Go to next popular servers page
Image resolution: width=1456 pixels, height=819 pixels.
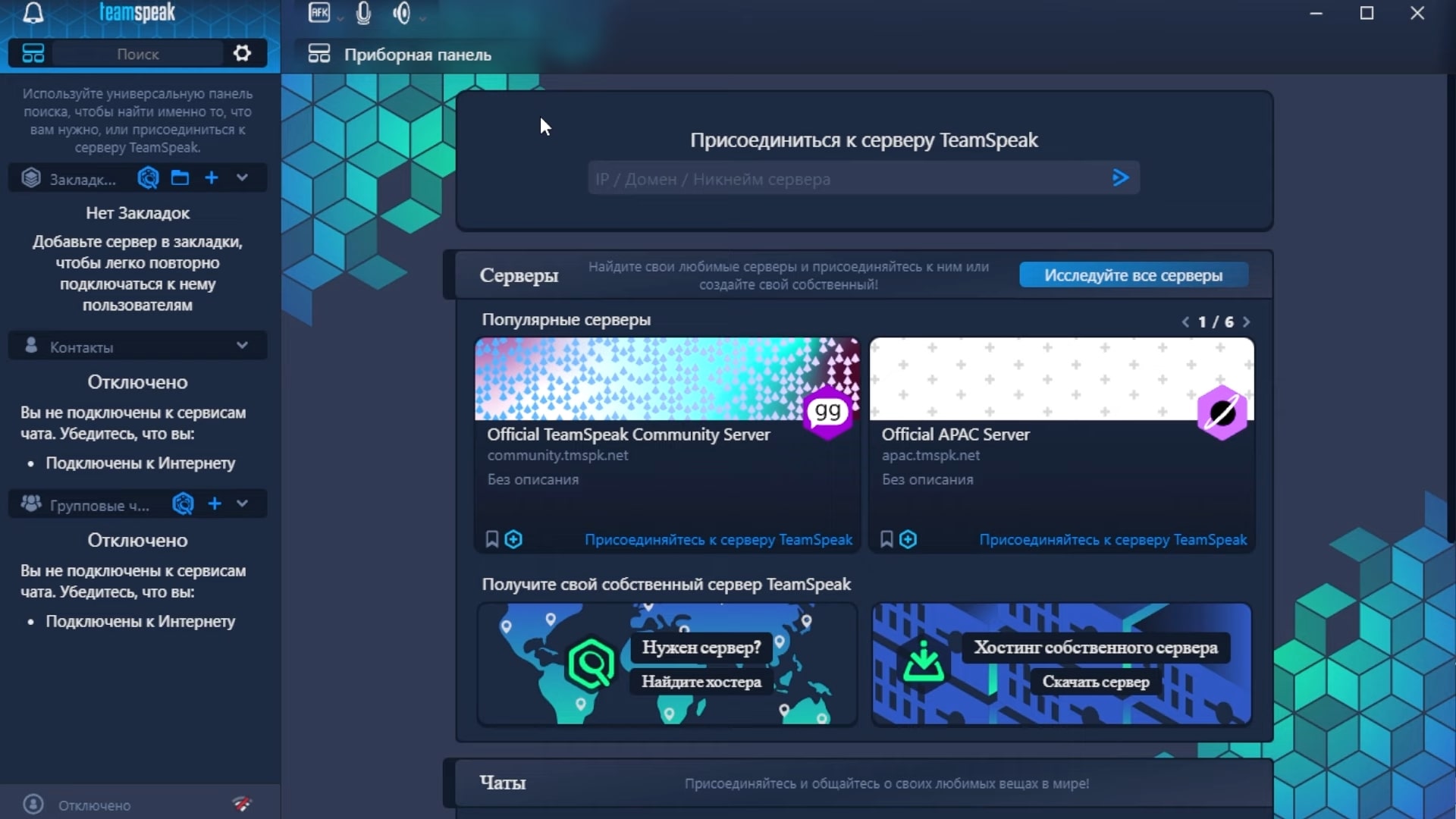(1246, 322)
